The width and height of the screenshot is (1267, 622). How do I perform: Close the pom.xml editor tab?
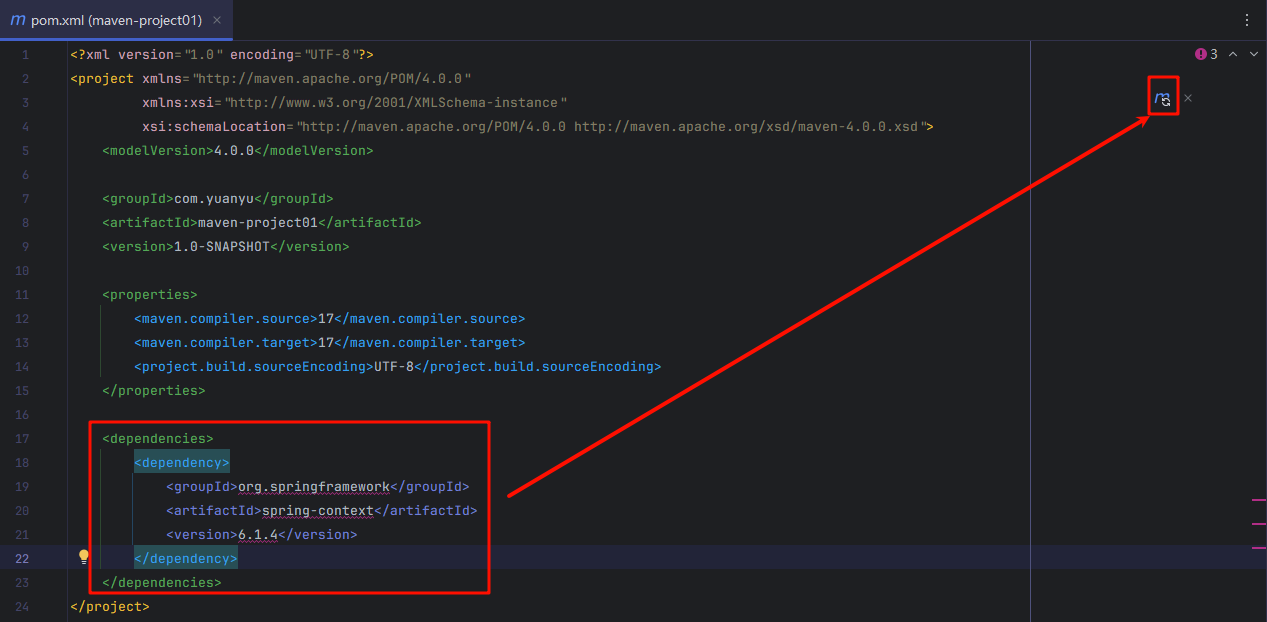[x=218, y=20]
